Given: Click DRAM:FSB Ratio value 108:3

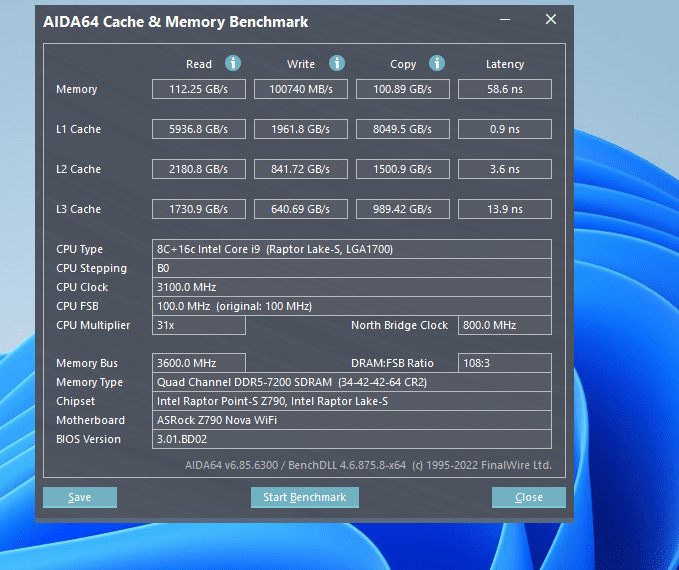Looking at the screenshot, I should click(505, 363).
